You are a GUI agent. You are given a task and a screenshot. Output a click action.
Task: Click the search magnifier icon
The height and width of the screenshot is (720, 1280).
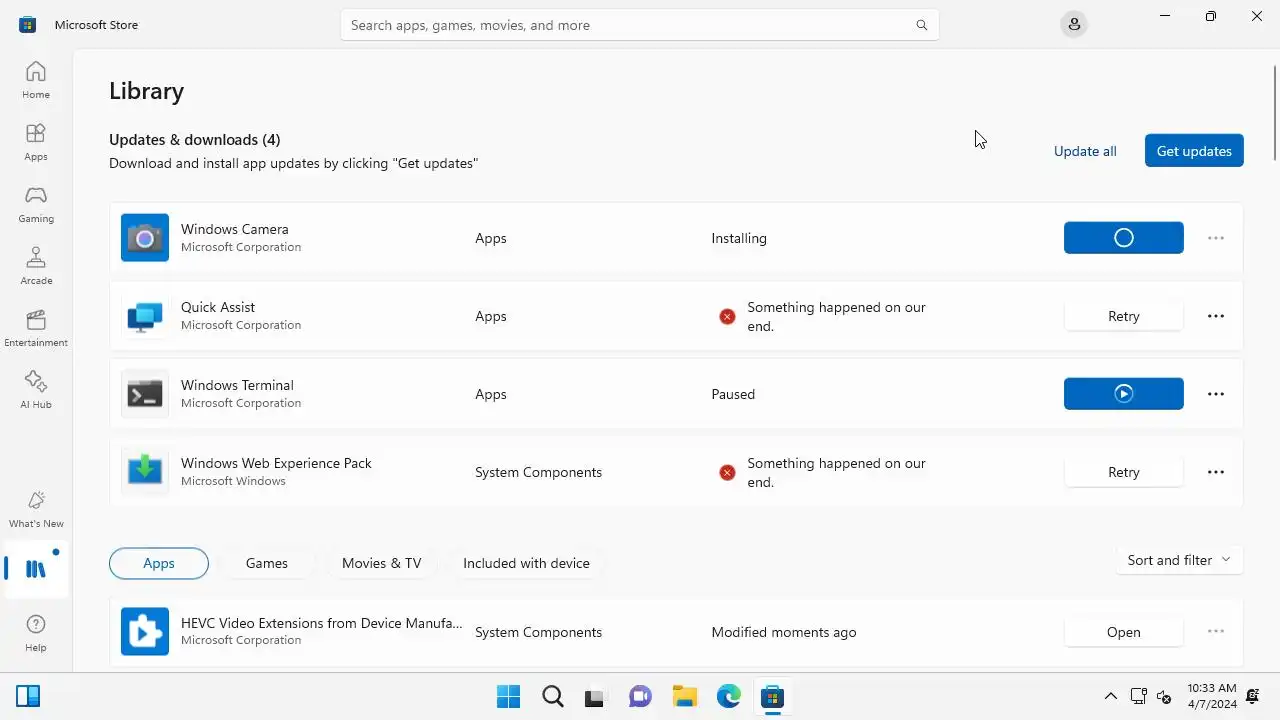coord(922,25)
